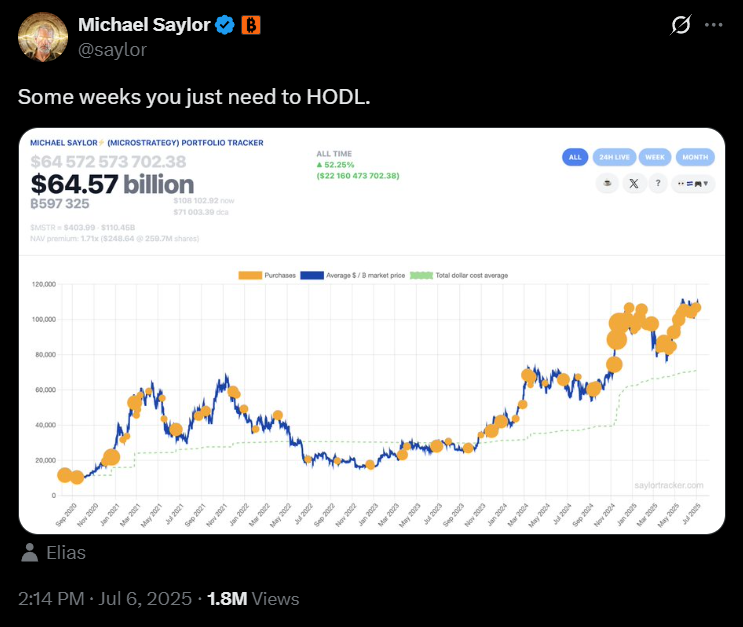Click the orange Bitcoin affiliate badge
Image resolution: width=743 pixels, height=627 pixels.
coord(251,25)
